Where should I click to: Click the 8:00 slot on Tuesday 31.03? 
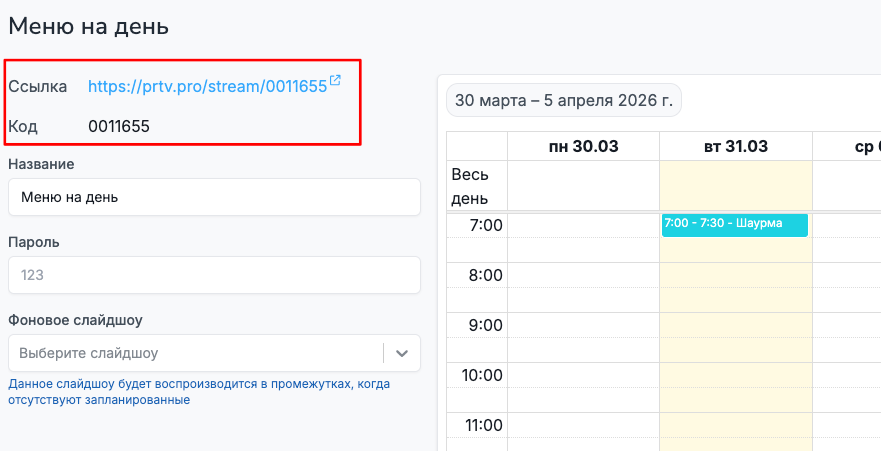735,275
